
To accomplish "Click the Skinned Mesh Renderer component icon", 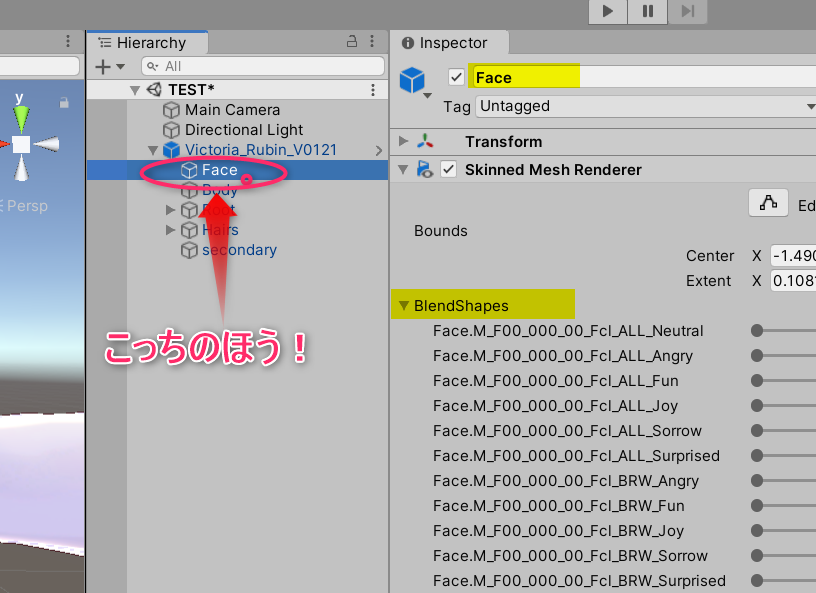I will tap(425, 170).
